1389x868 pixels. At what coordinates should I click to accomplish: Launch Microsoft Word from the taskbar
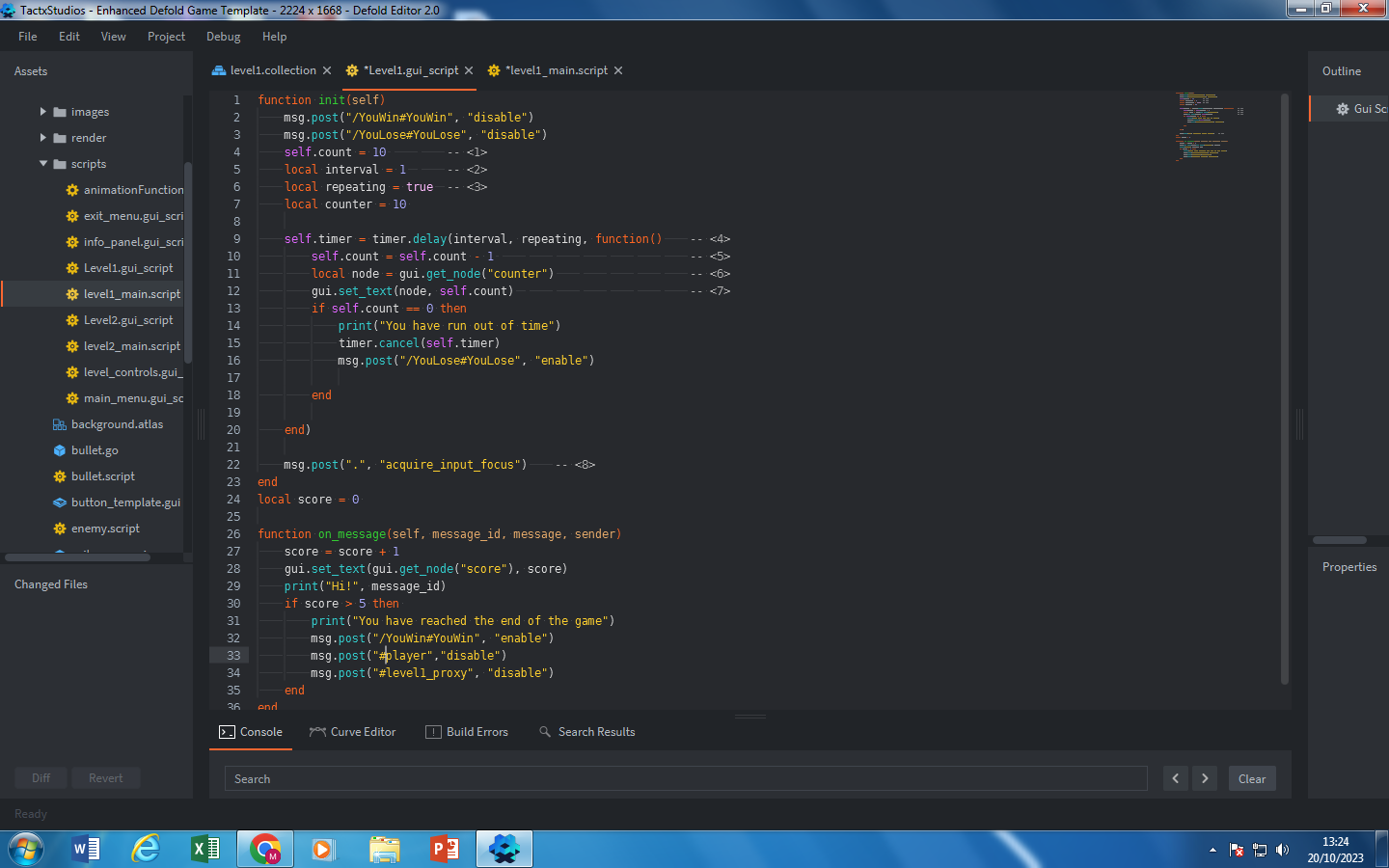pyautogui.click(x=86, y=849)
